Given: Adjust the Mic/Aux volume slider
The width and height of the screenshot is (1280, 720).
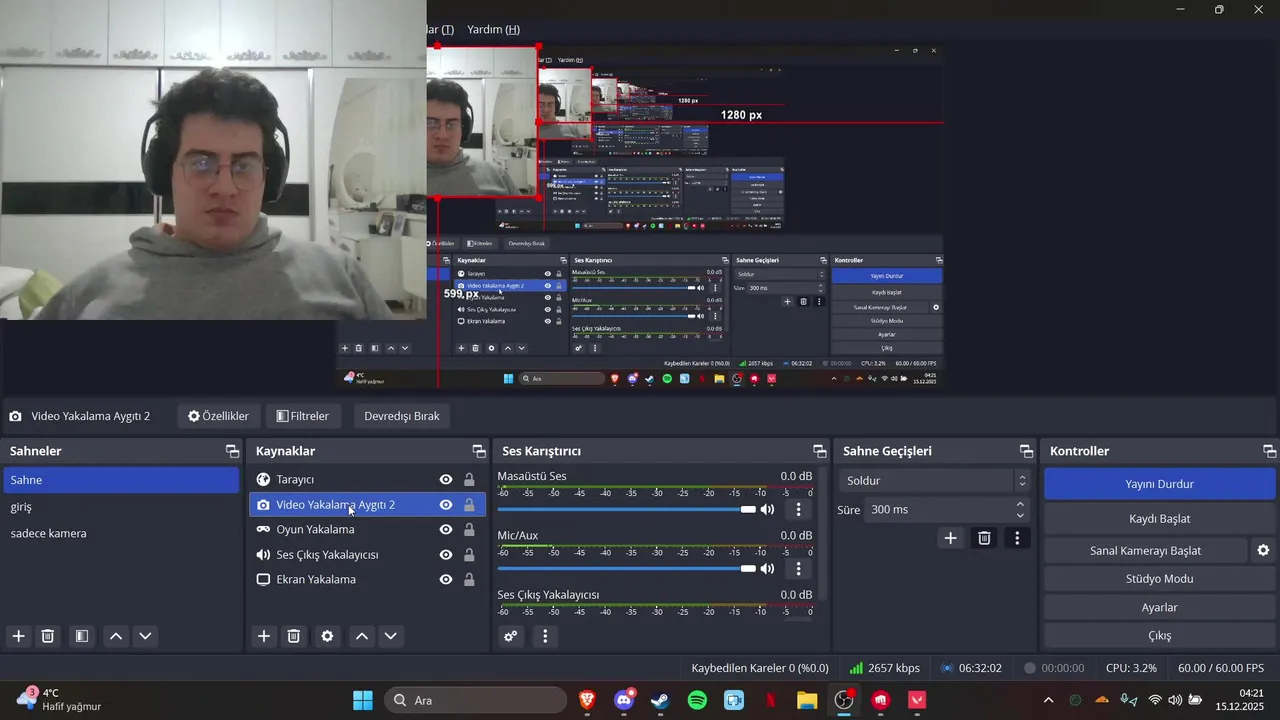Looking at the screenshot, I should click(x=627, y=569).
